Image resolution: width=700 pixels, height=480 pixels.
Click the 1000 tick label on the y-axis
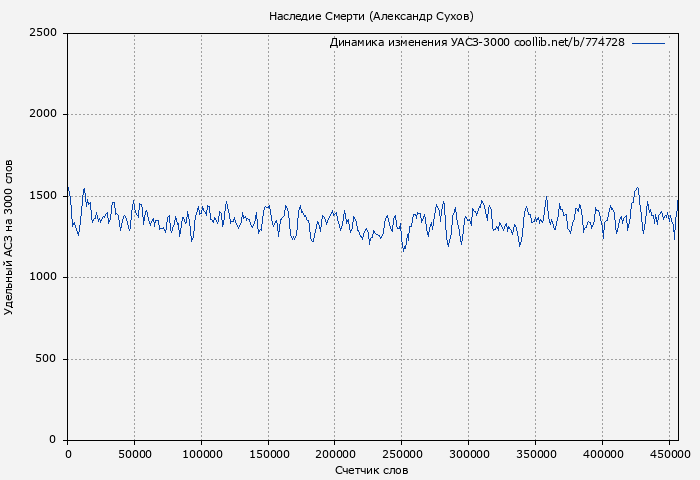42,277
